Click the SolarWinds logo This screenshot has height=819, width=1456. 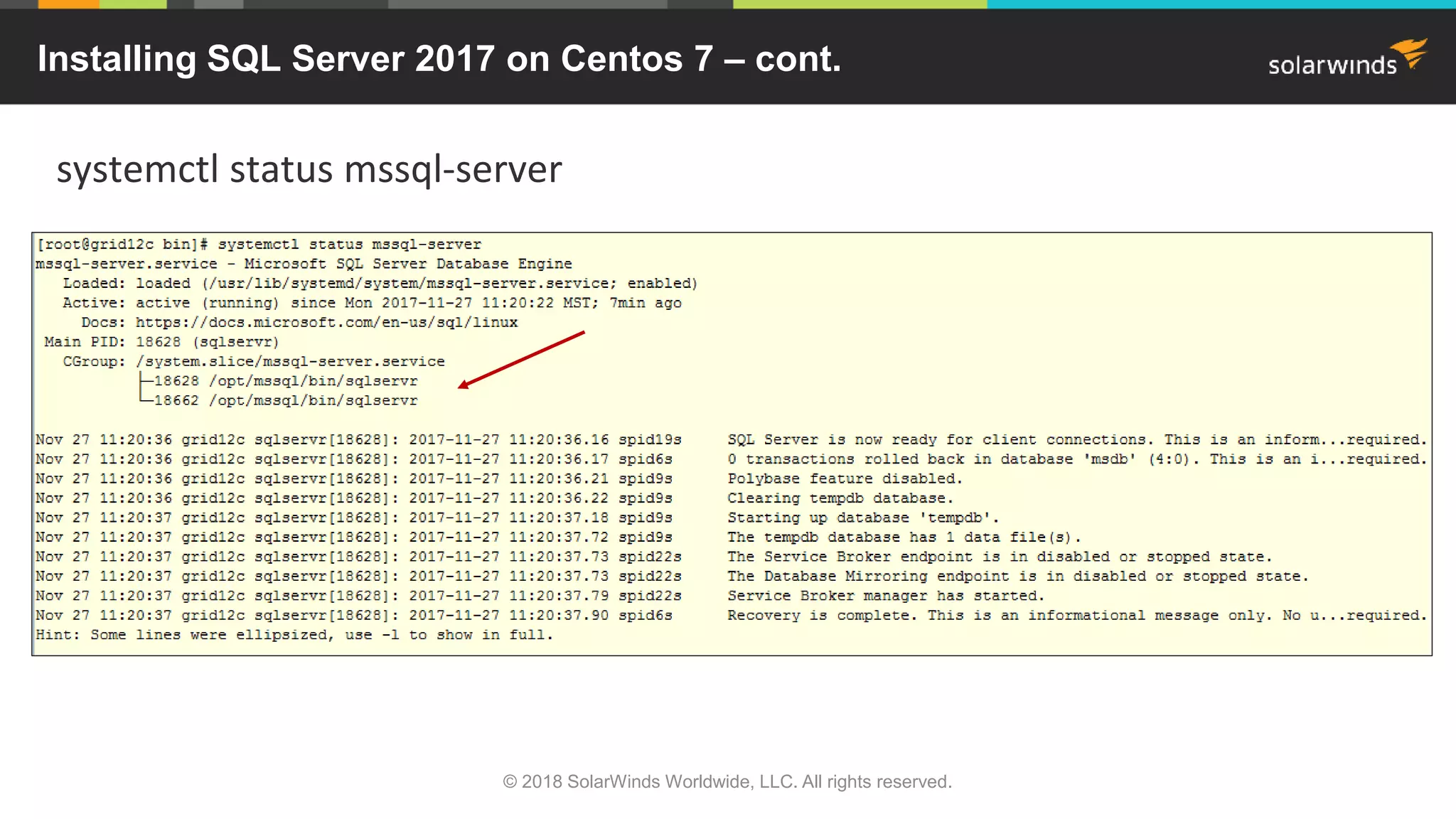click(x=1348, y=58)
